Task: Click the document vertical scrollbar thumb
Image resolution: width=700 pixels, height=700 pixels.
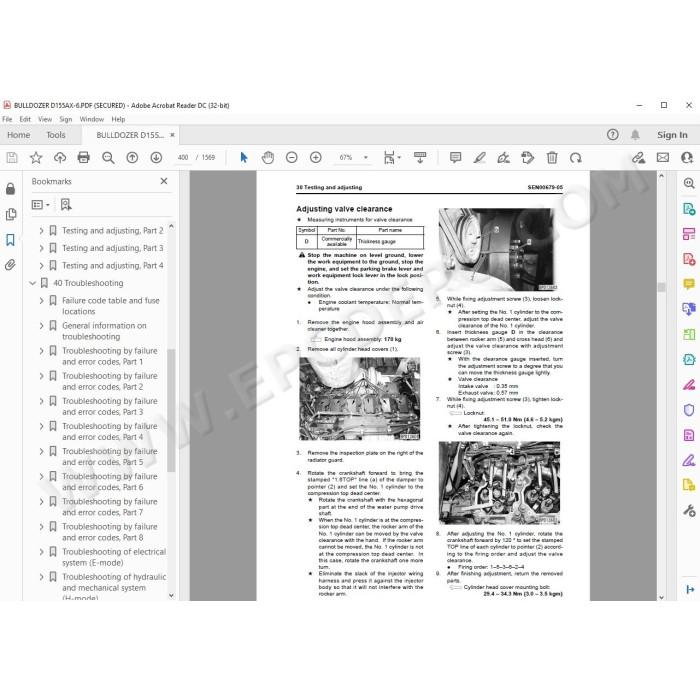Action: [661, 287]
